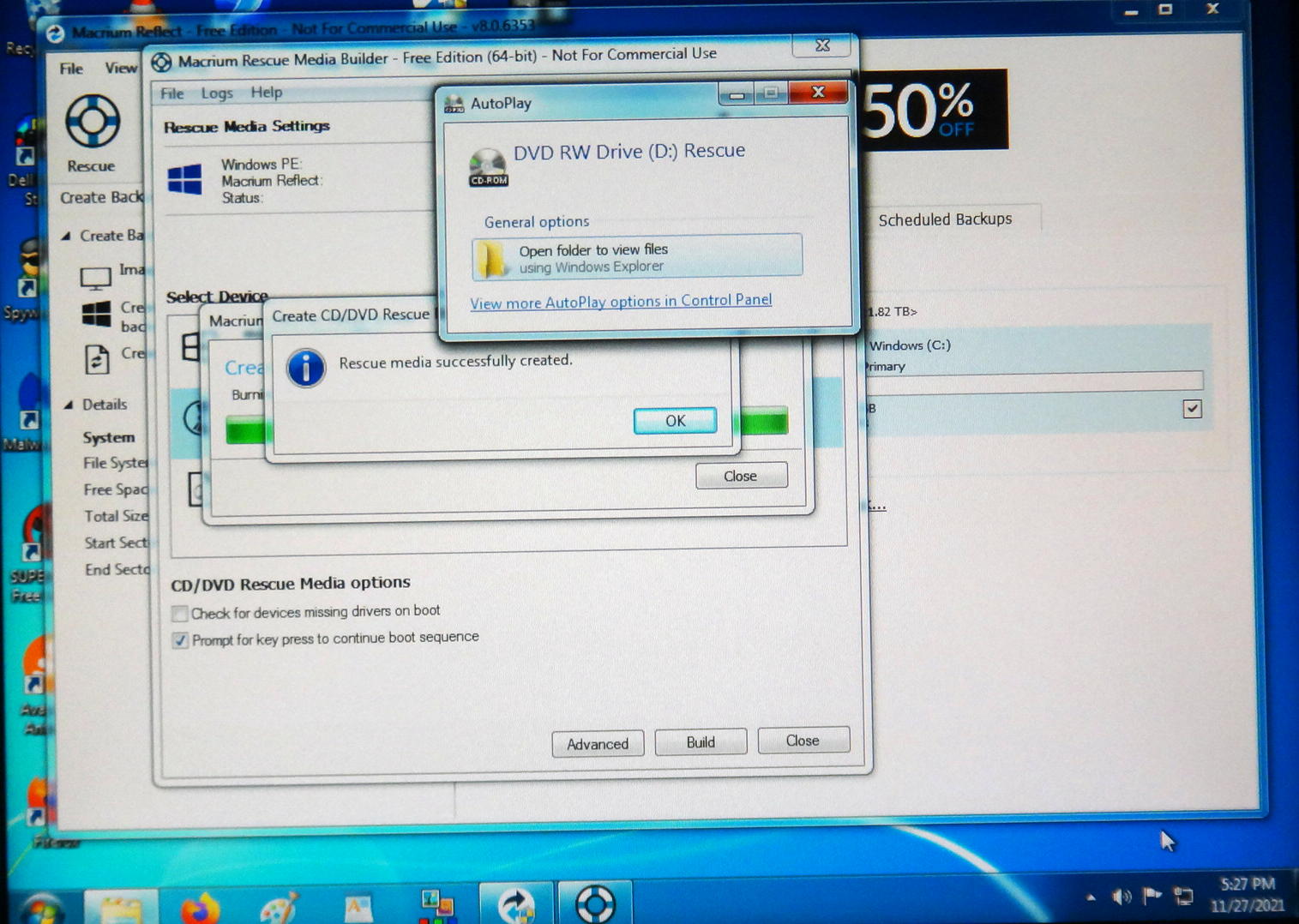
Task: Click Close in the burning progress dialog
Action: (x=741, y=476)
